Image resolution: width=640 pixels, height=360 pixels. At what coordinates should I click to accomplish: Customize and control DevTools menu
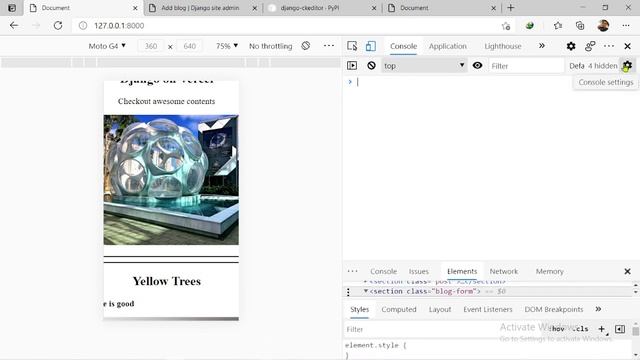click(x=609, y=46)
